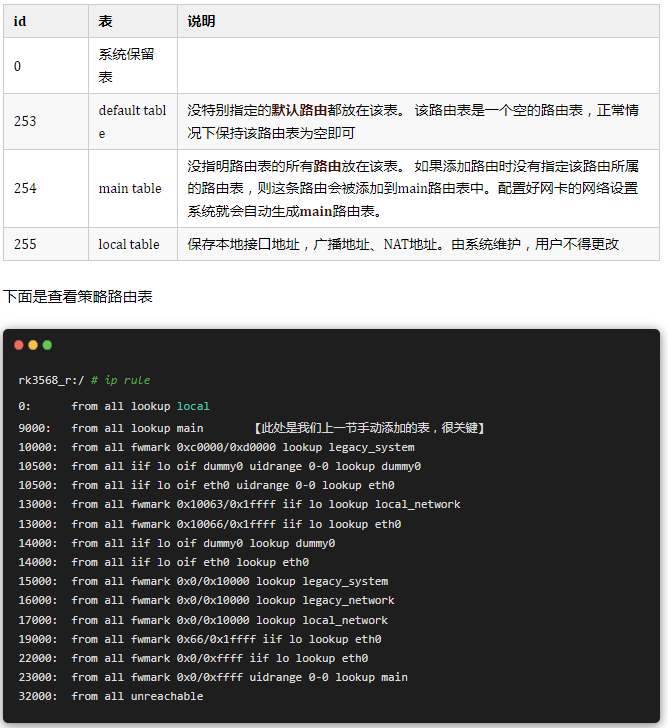Click the green dot in code block header
The image size is (668, 728).
(x=47, y=345)
